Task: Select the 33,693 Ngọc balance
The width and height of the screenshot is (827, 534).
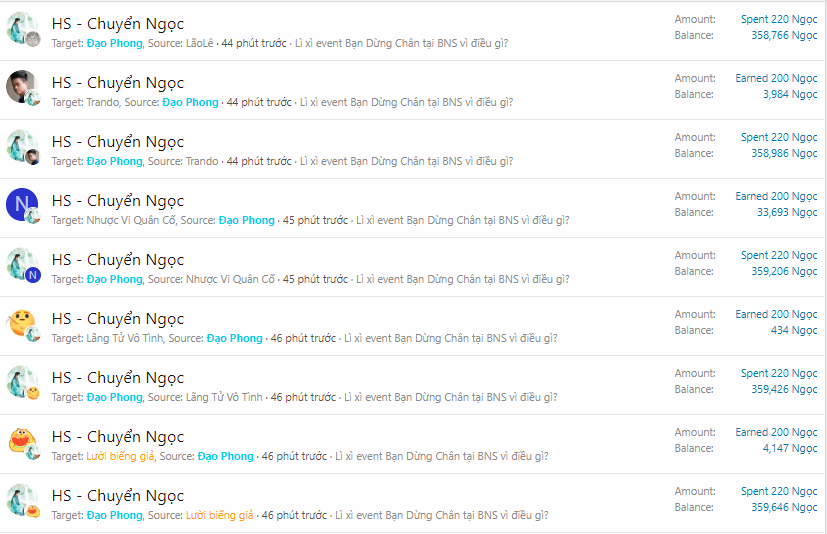Action: pyautogui.click(x=787, y=213)
